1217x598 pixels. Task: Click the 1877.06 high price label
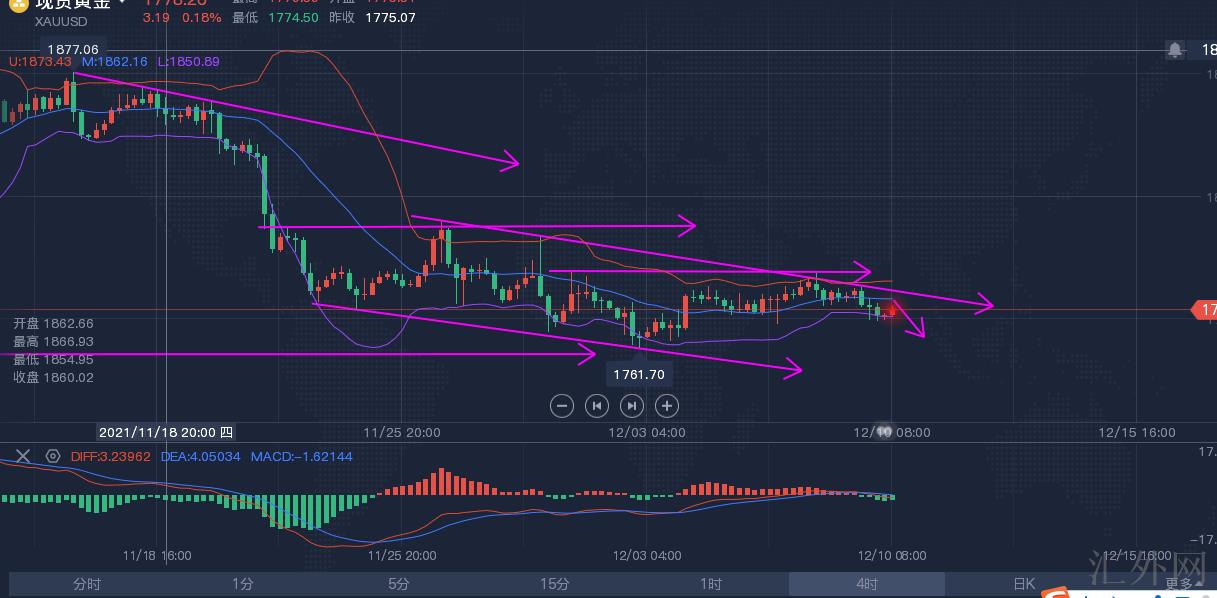(73, 49)
